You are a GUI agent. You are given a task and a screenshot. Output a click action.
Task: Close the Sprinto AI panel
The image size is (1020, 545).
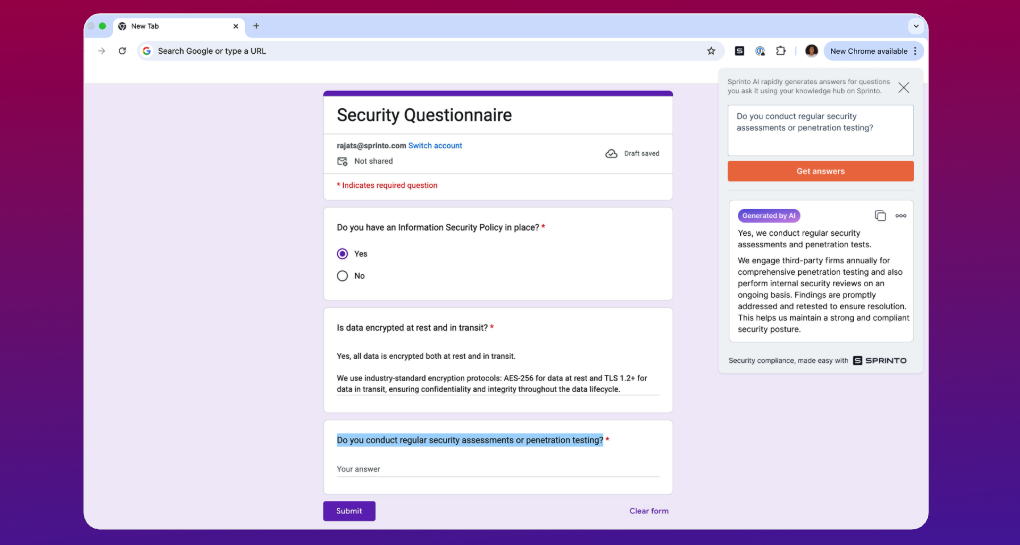coord(904,88)
